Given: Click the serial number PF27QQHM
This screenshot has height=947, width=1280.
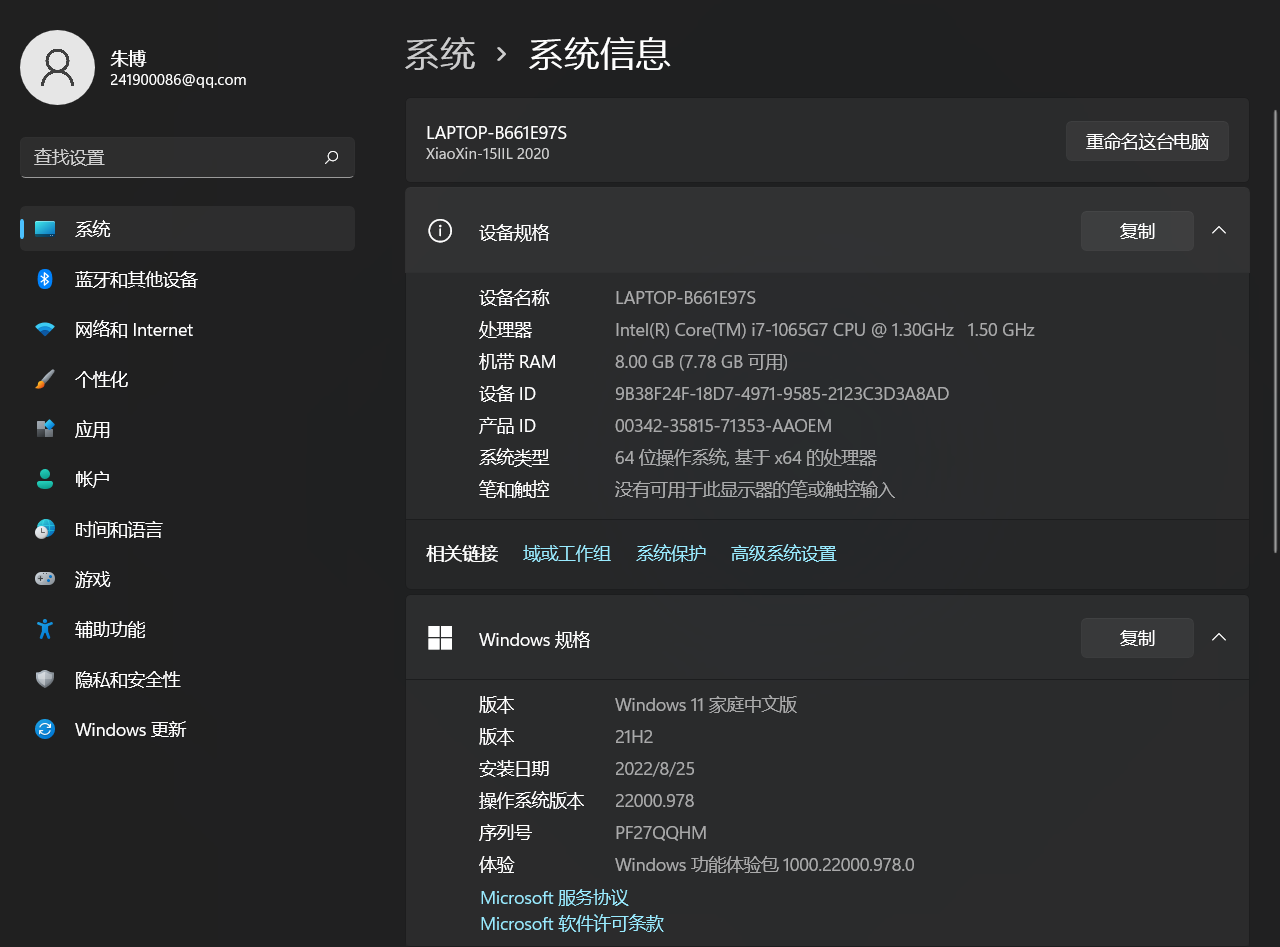Looking at the screenshot, I should (x=661, y=833).
